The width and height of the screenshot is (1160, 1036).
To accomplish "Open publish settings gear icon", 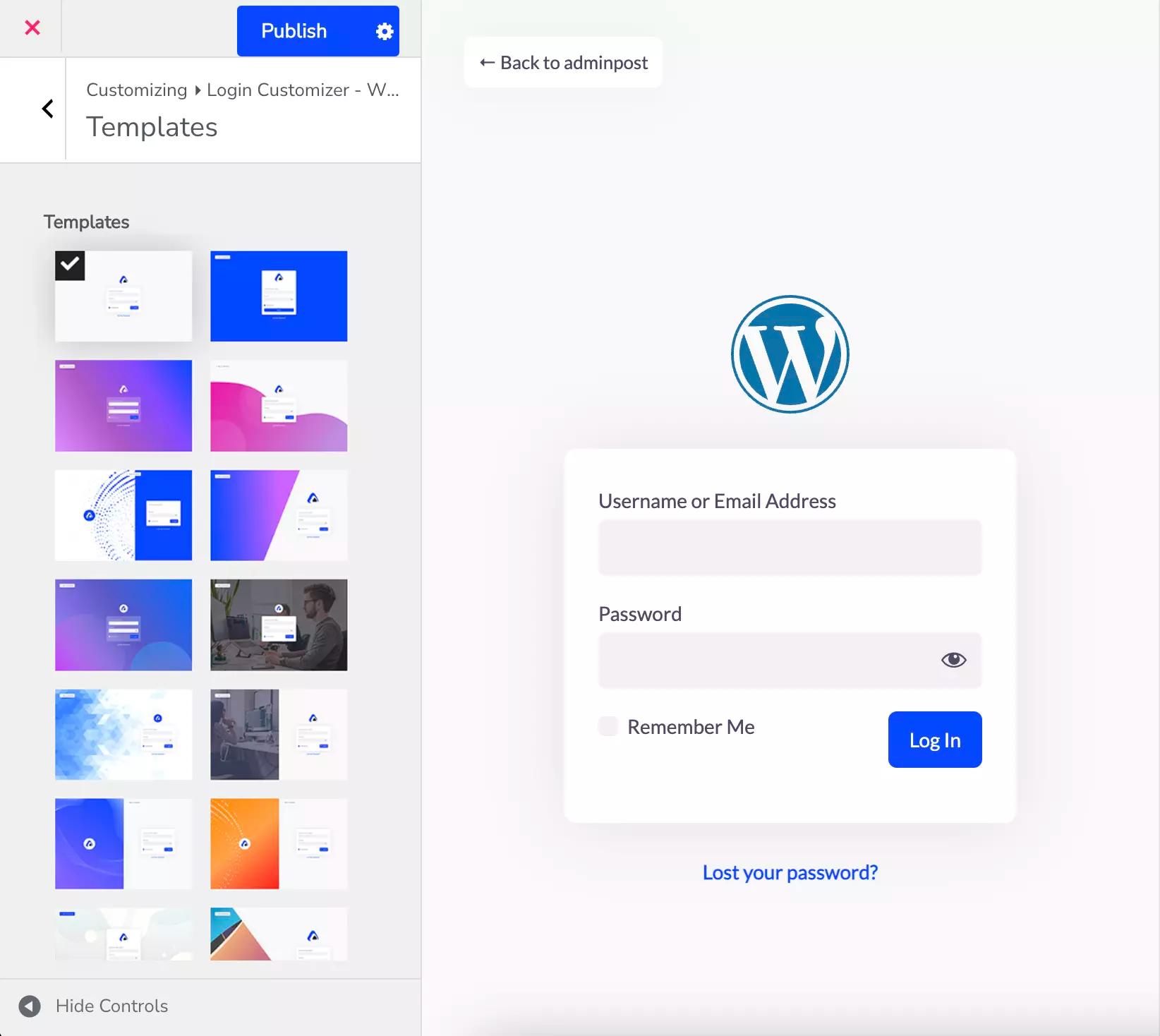I will pyautogui.click(x=384, y=31).
